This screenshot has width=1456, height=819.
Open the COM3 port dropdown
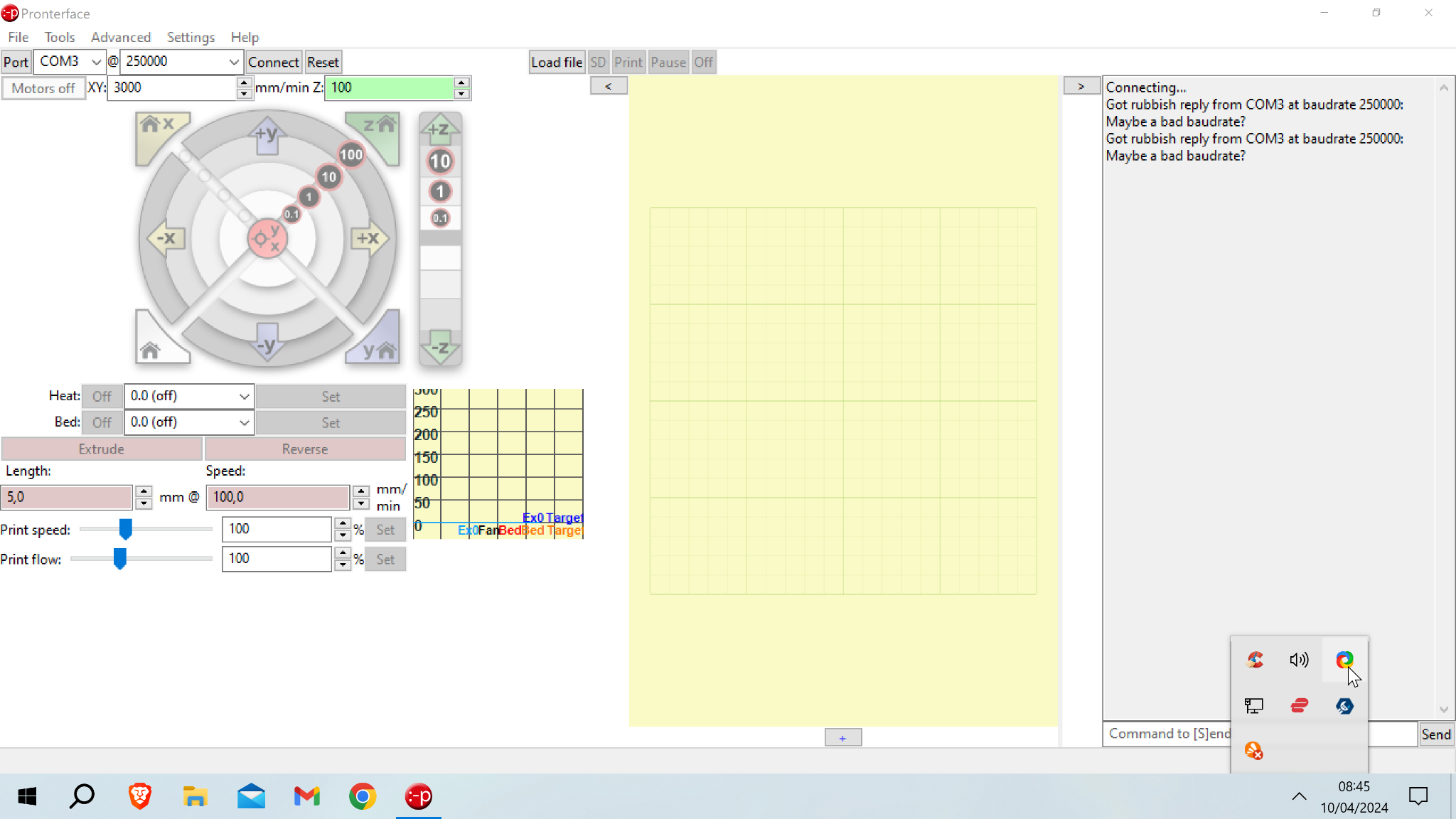point(70,62)
